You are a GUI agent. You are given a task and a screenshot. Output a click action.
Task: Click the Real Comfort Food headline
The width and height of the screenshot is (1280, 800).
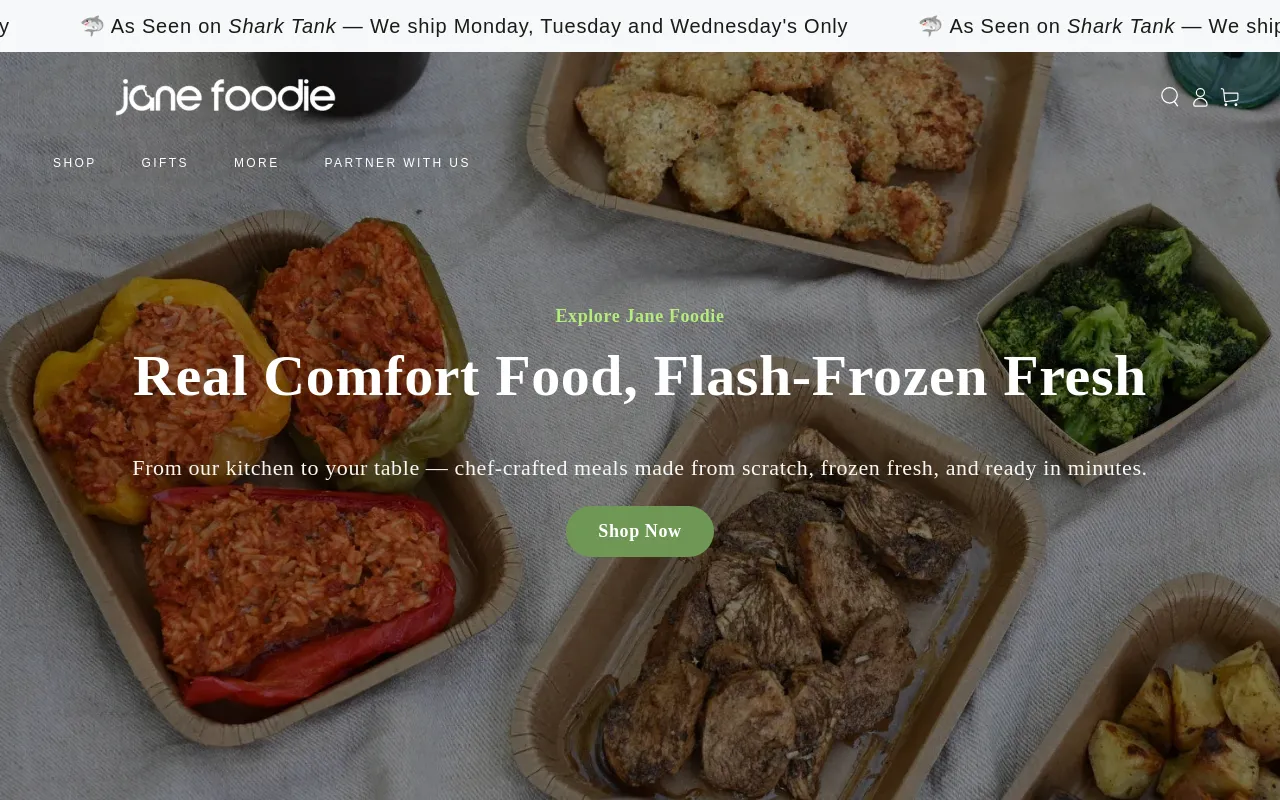(x=640, y=376)
